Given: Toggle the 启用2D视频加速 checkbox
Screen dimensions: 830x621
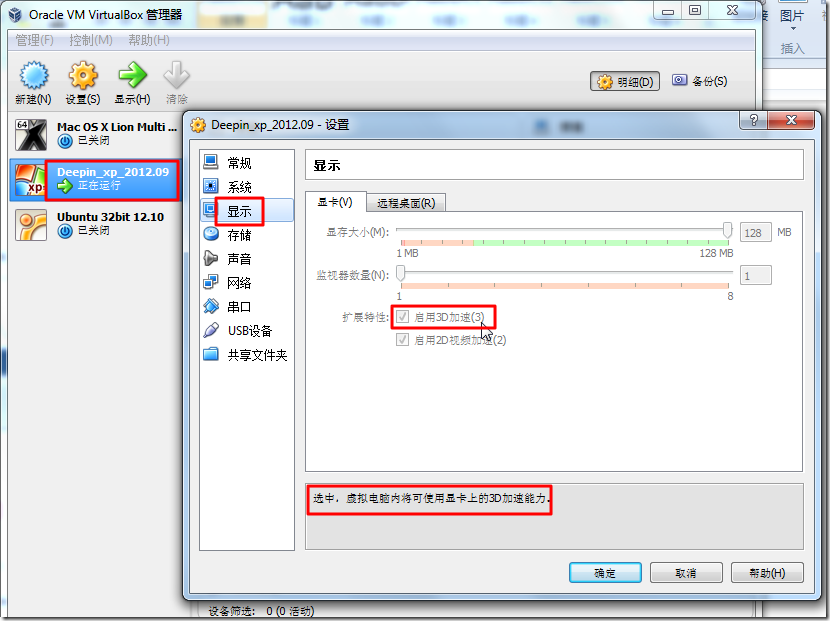Looking at the screenshot, I should tap(402, 339).
